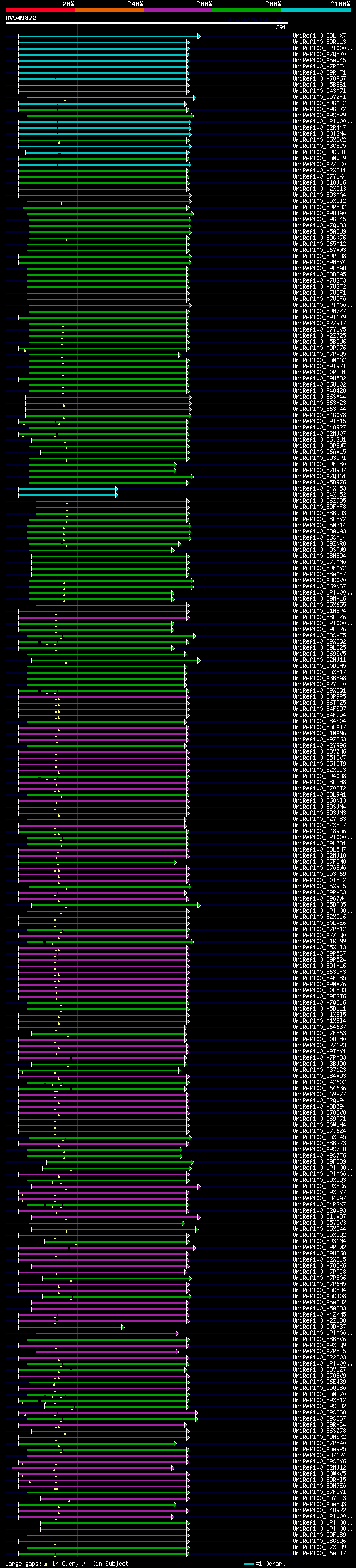Select hit label UniRef100_Q43071
The height and width of the screenshot is (1568, 356).
pyautogui.click(x=319, y=91)
